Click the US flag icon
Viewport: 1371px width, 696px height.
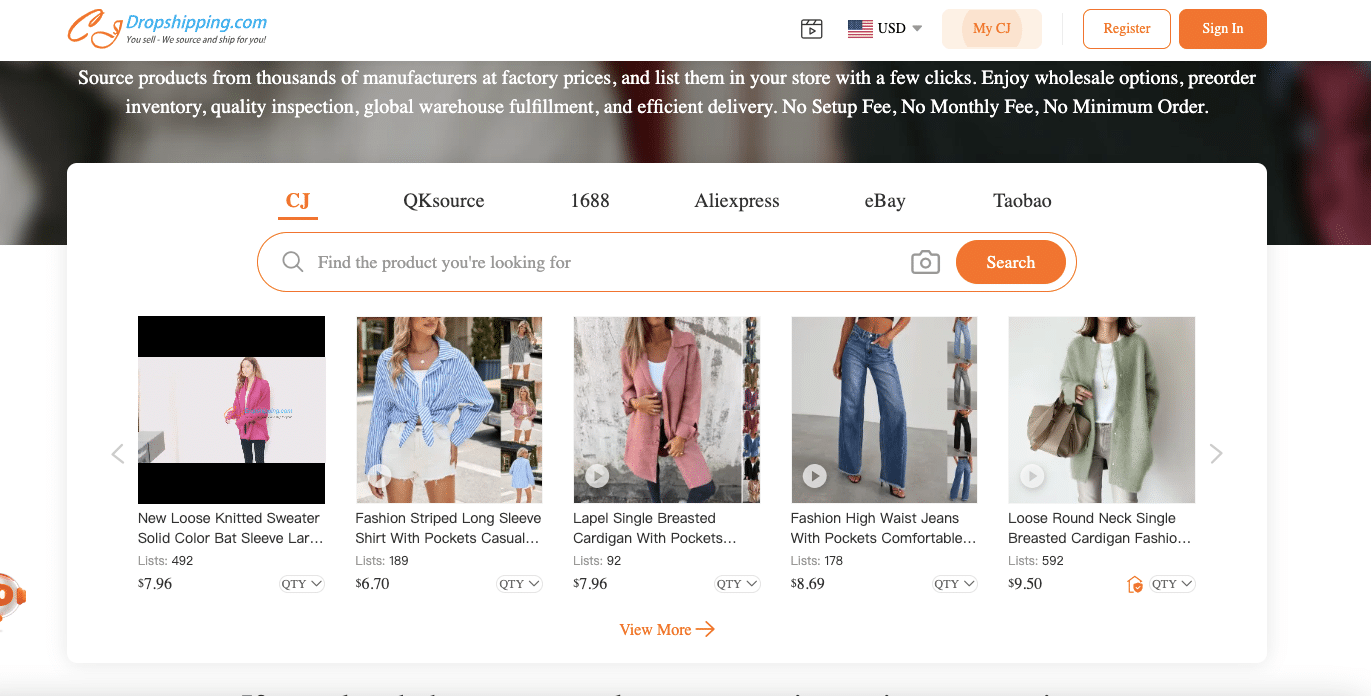click(859, 28)
